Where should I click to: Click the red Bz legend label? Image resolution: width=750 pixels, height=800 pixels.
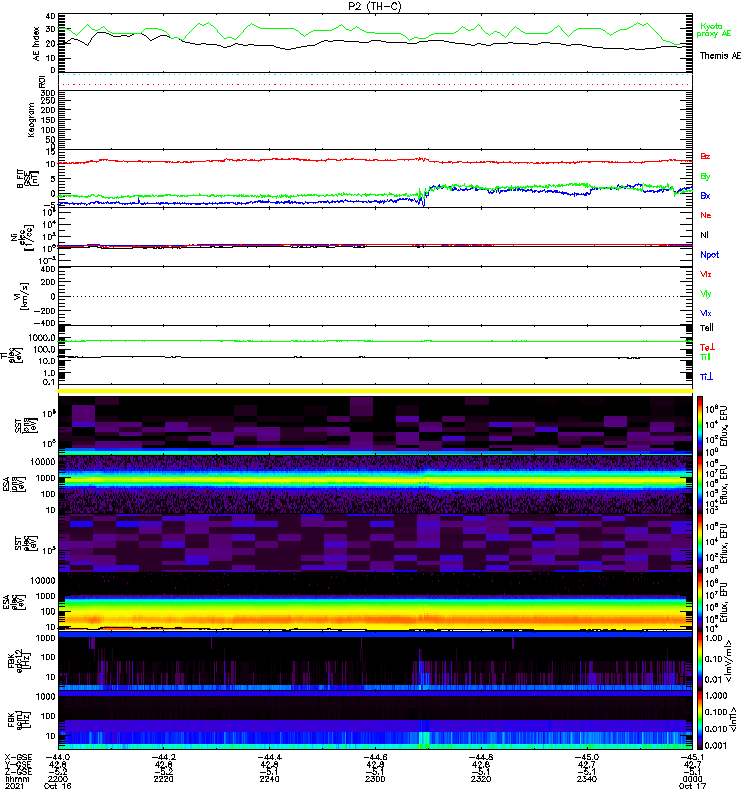705,156
